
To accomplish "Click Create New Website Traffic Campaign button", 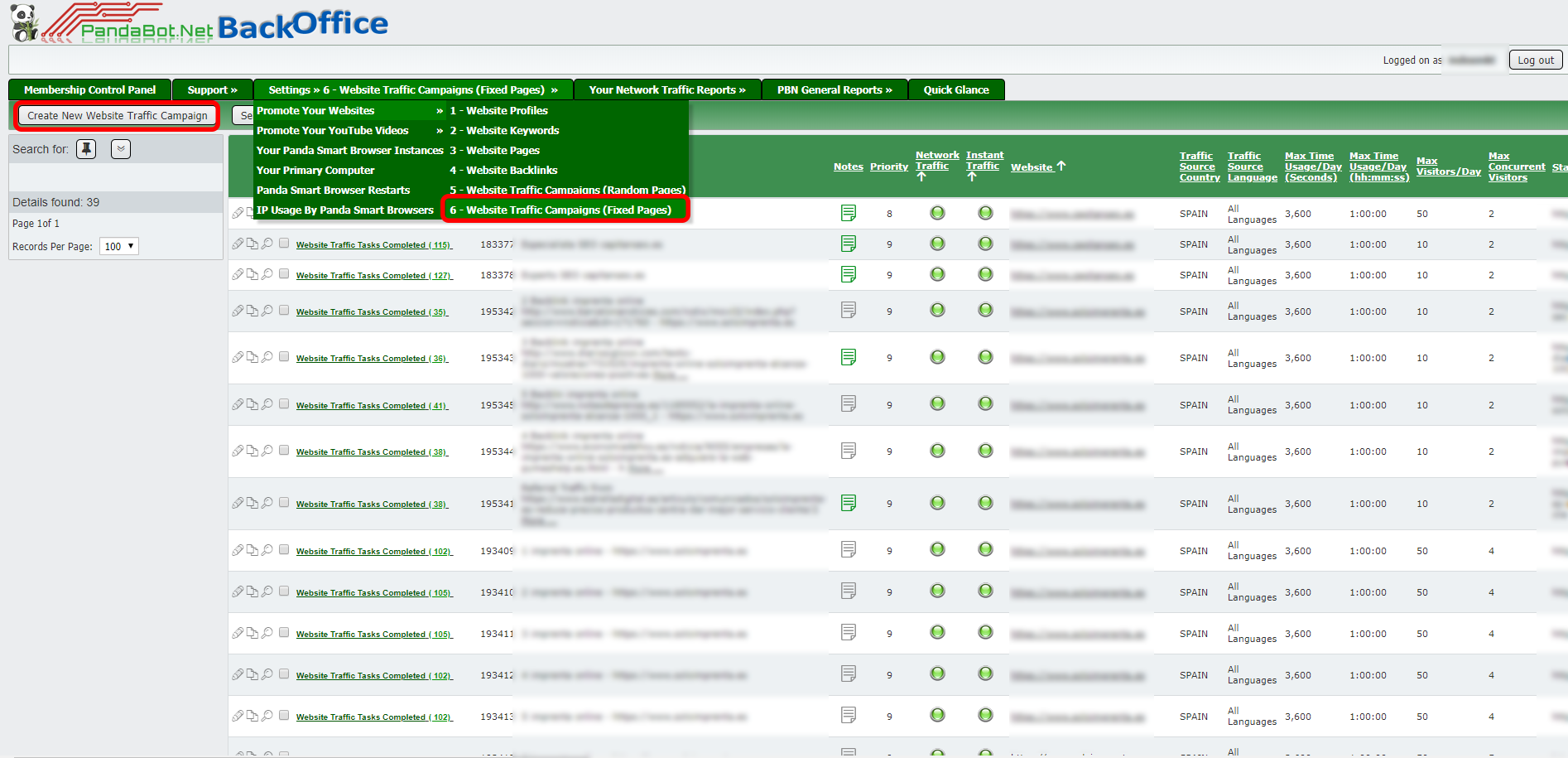I will [x=118, y=116].
